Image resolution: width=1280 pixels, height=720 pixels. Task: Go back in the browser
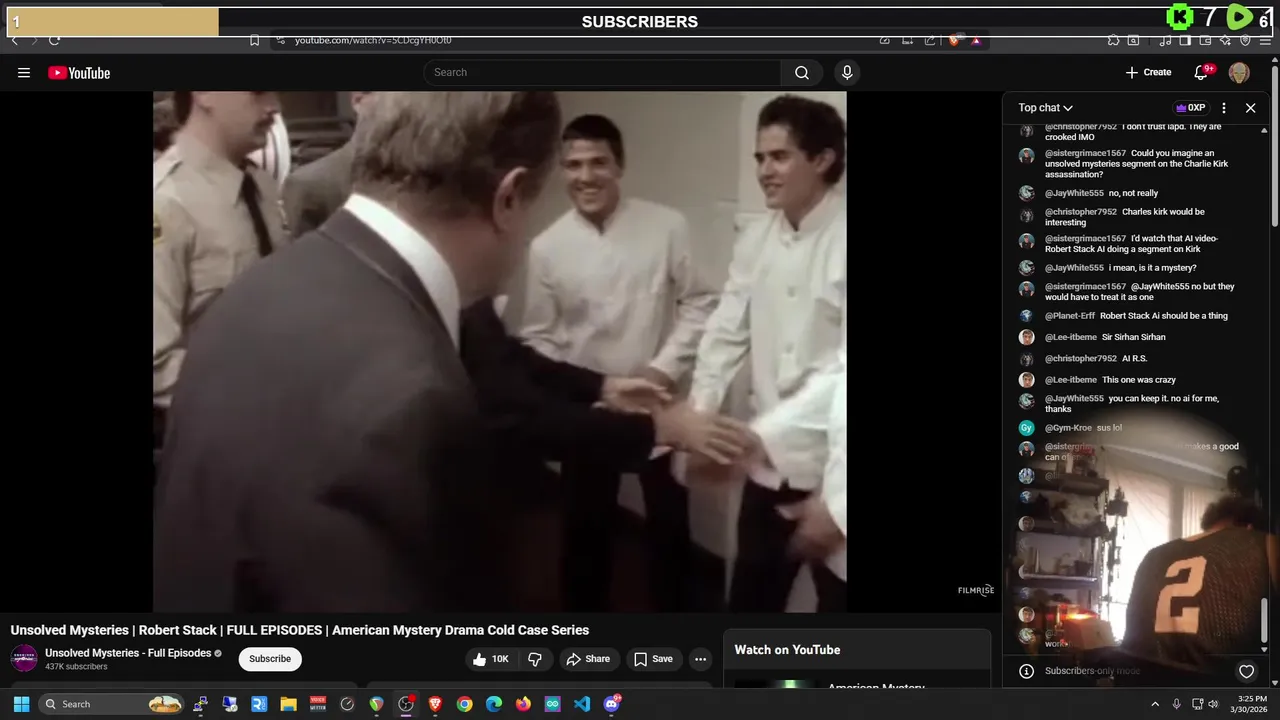tap(14, 40)
